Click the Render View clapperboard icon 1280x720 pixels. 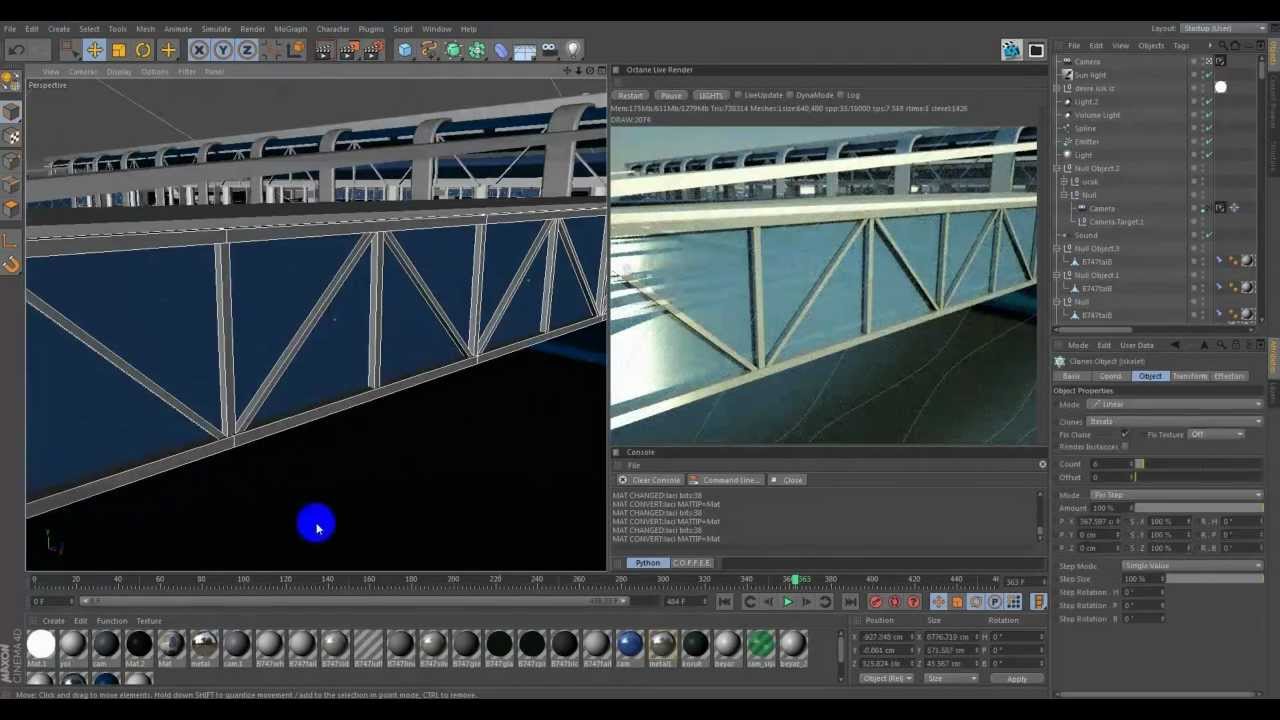click(324, 50)
